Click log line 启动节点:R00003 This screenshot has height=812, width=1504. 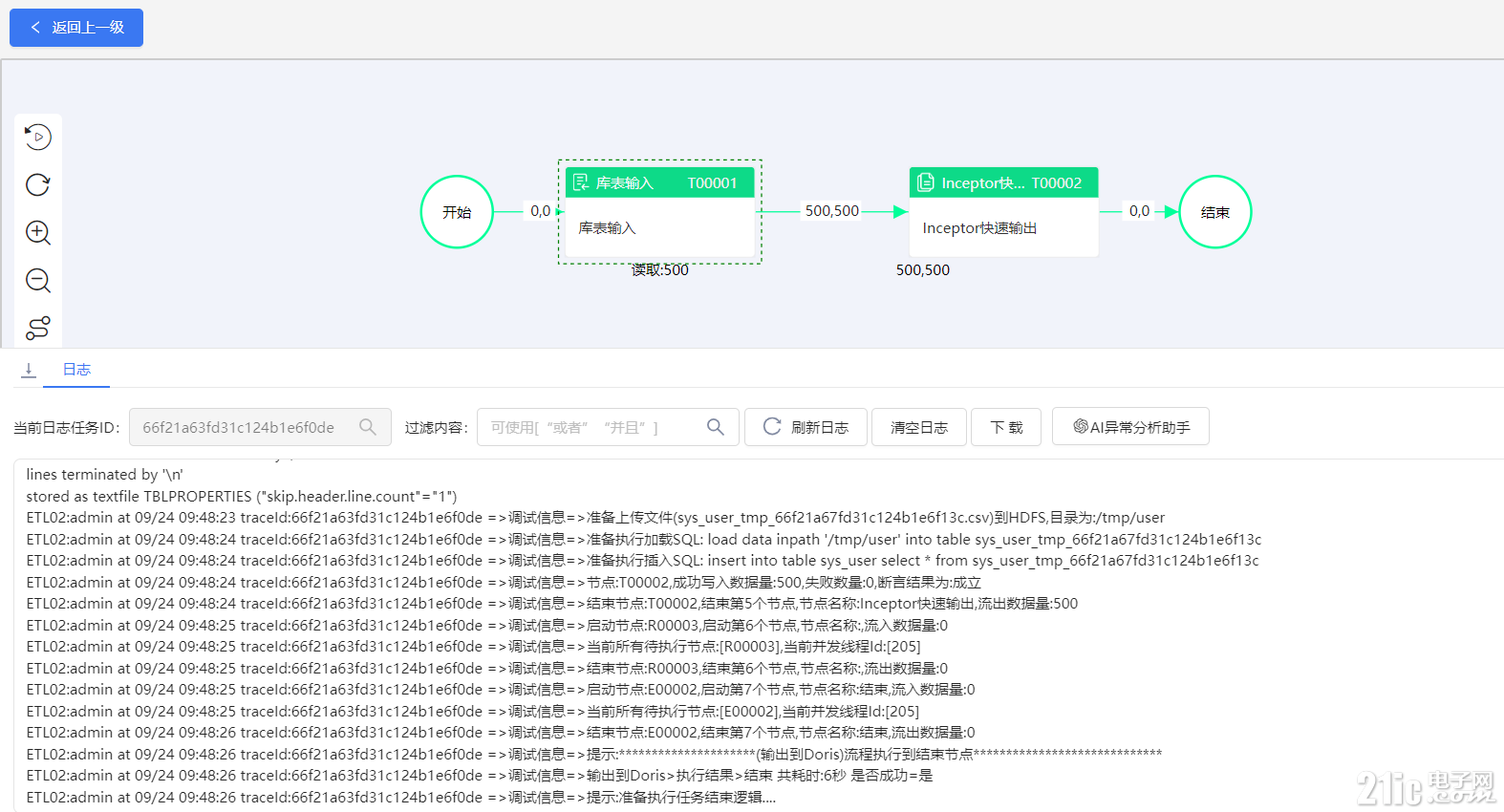click(487, 626)
